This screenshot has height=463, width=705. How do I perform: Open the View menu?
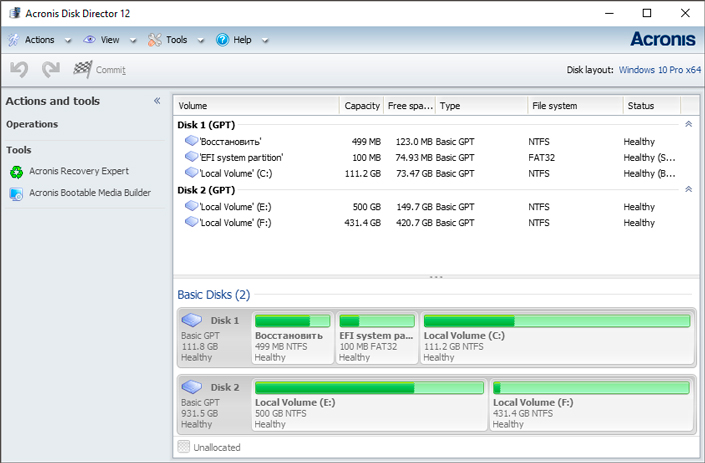(110, 40)
